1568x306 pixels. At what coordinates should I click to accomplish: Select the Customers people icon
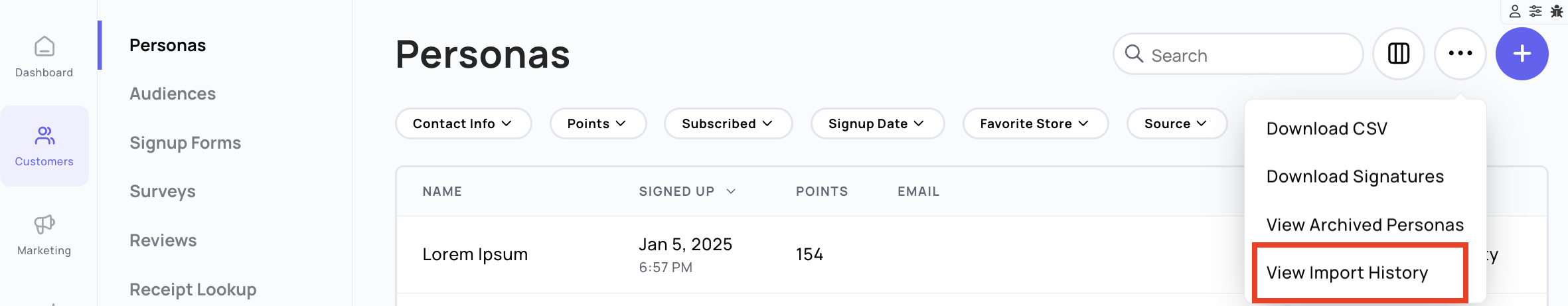[x=44, y=136]
